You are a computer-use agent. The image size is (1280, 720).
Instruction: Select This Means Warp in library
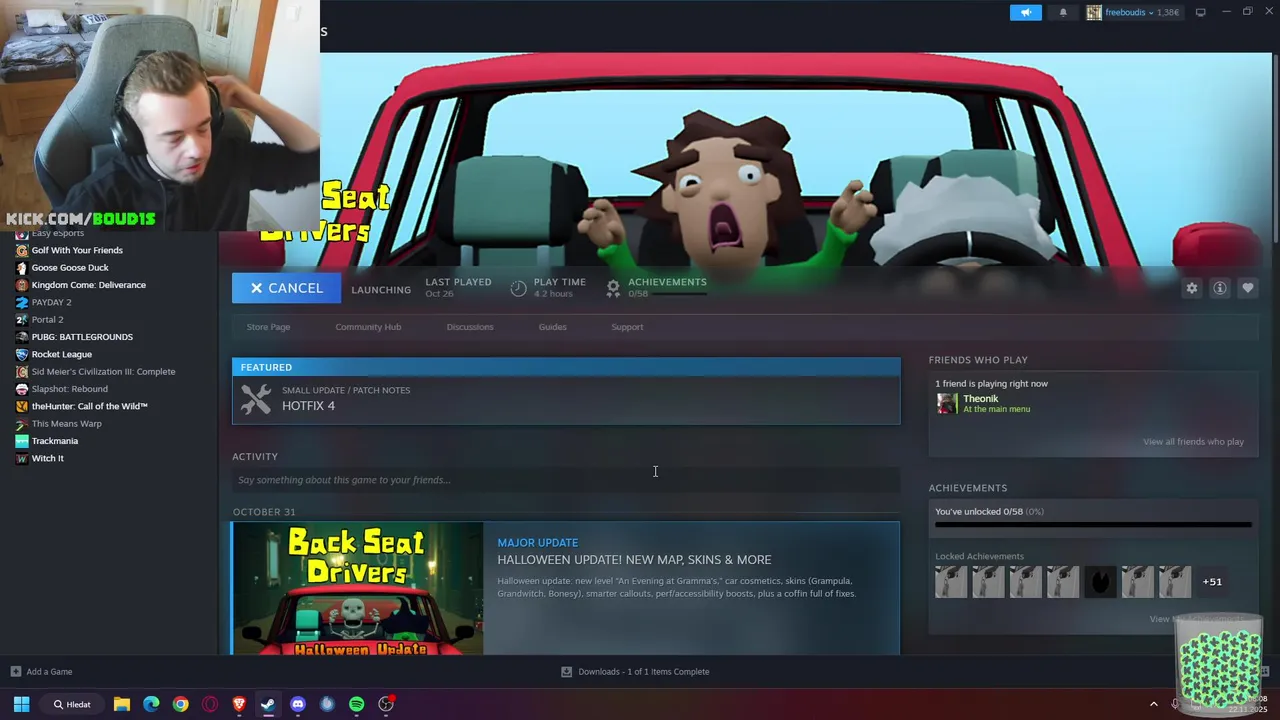[x=66, y=424]
